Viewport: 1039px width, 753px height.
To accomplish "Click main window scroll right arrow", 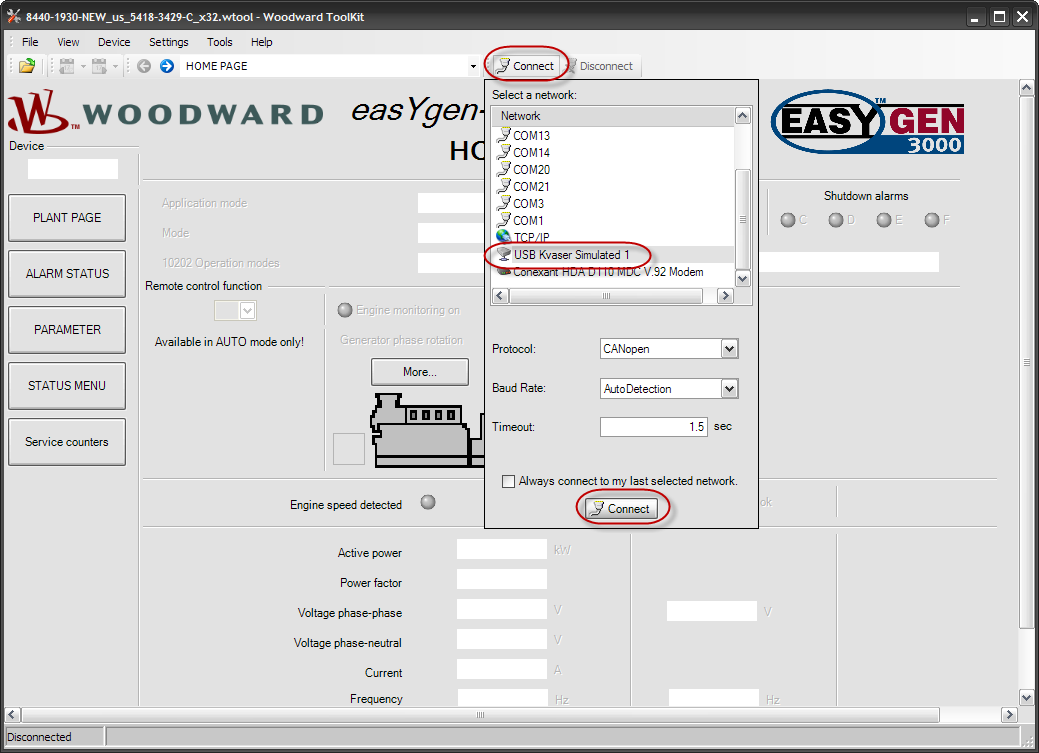I will (x=1009, y=715).
